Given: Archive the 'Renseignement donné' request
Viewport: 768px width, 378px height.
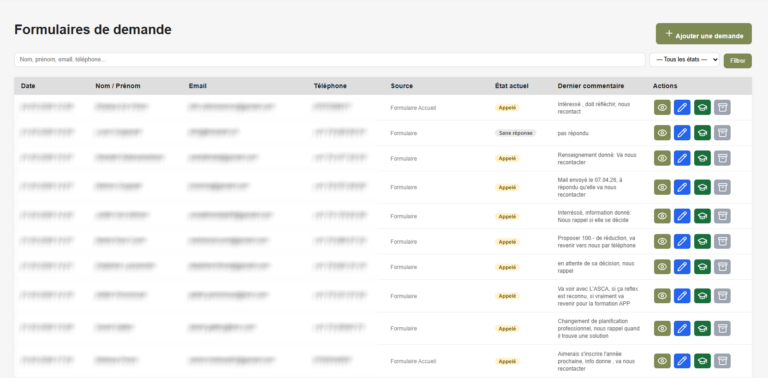Looking at the screenshot, I should pos(722,158).
